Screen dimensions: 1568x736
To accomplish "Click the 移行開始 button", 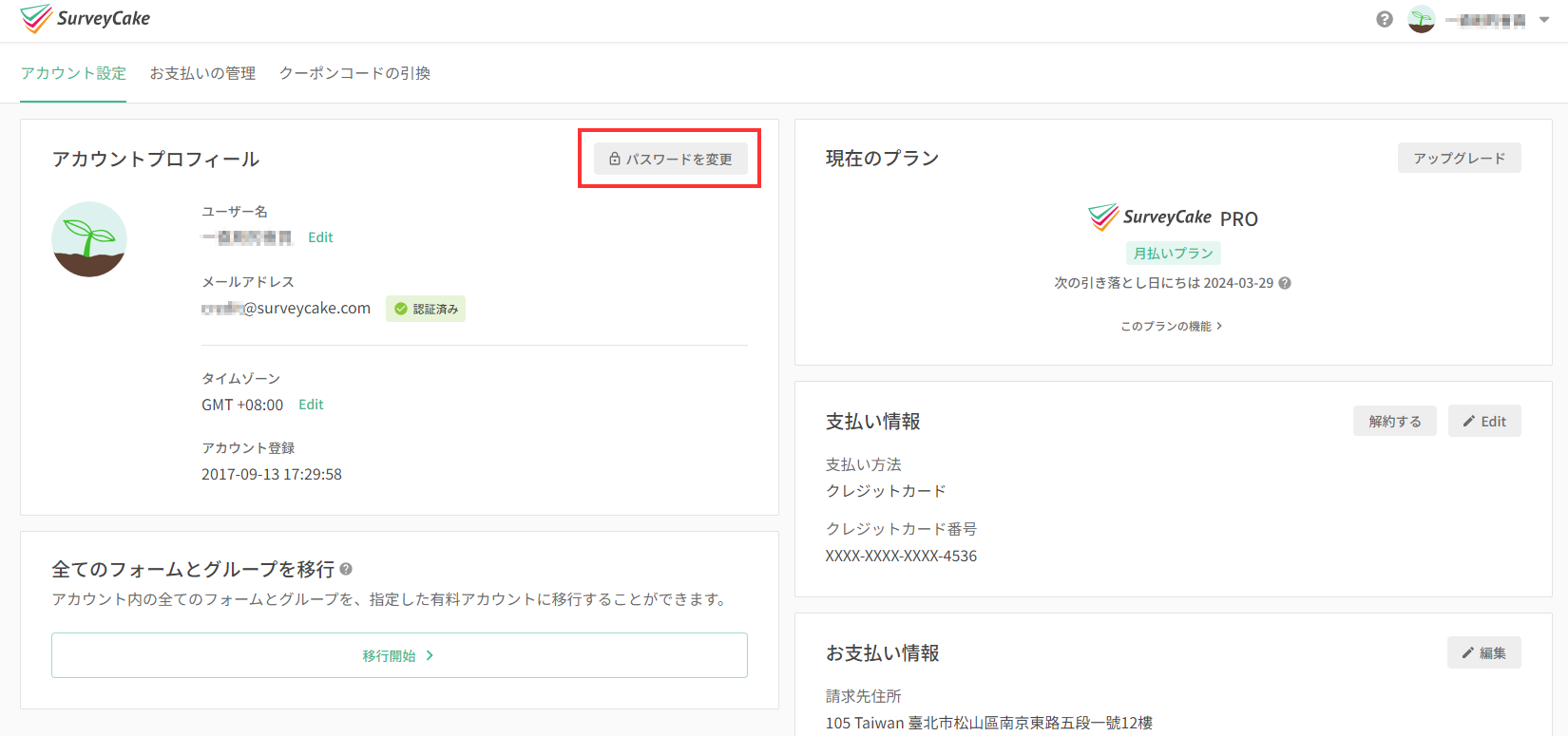I will (399, 655).
